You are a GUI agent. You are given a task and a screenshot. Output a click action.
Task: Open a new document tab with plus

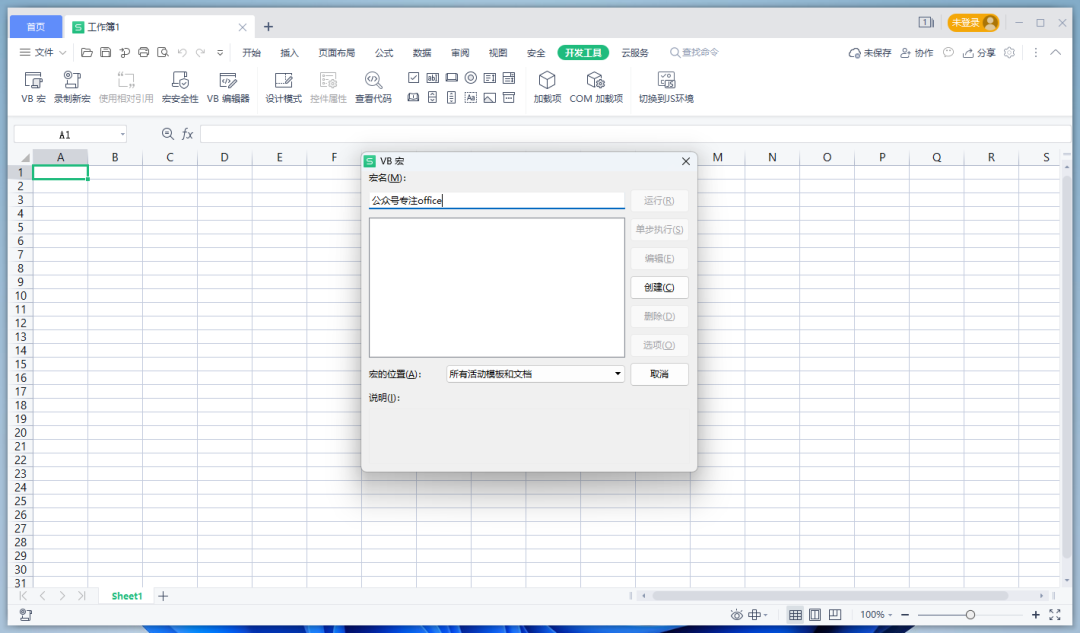[269, 27]
